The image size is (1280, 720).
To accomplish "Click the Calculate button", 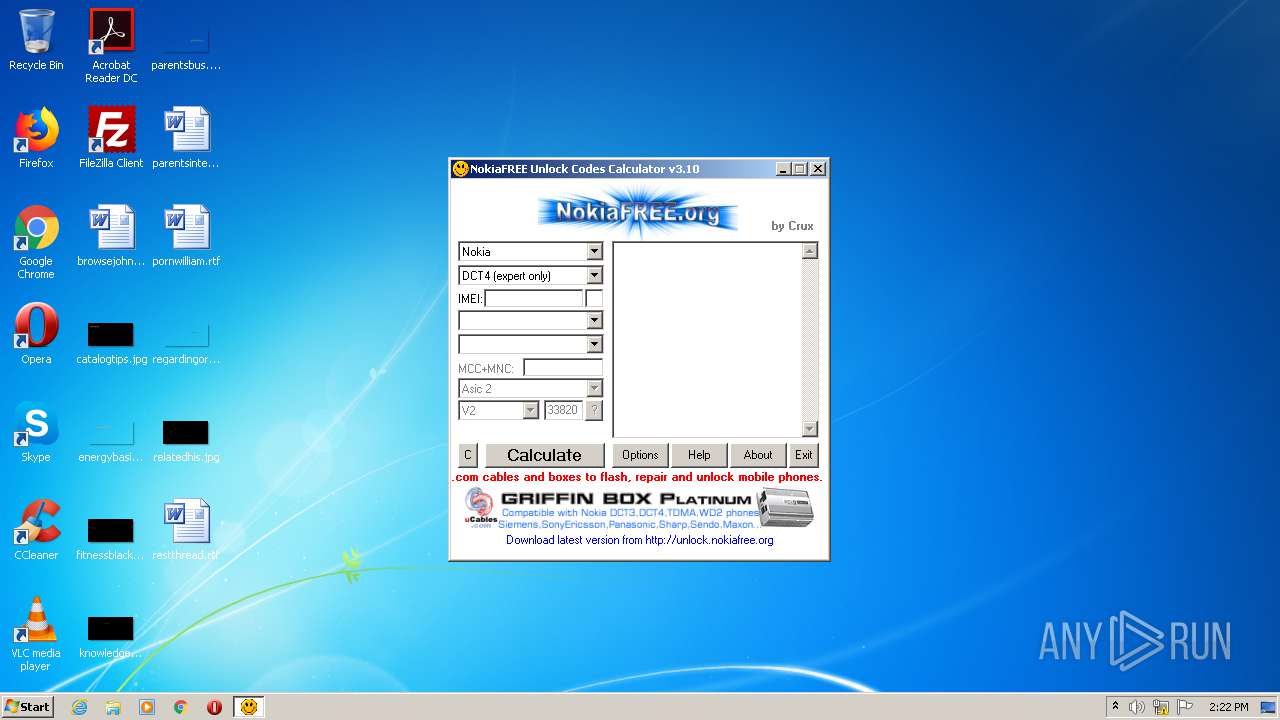I will [544, 455].
